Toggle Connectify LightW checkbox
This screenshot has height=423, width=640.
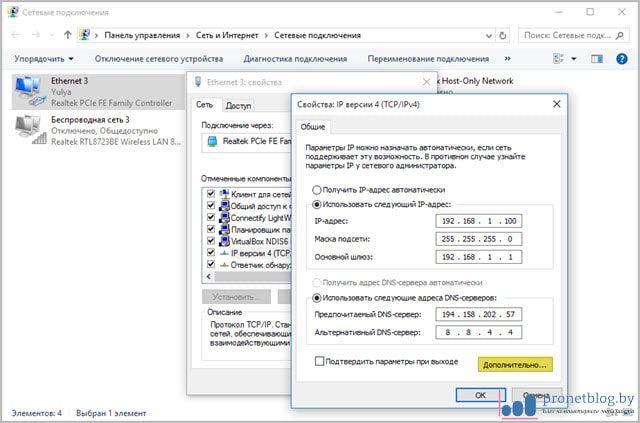click(x=211, y=217)
